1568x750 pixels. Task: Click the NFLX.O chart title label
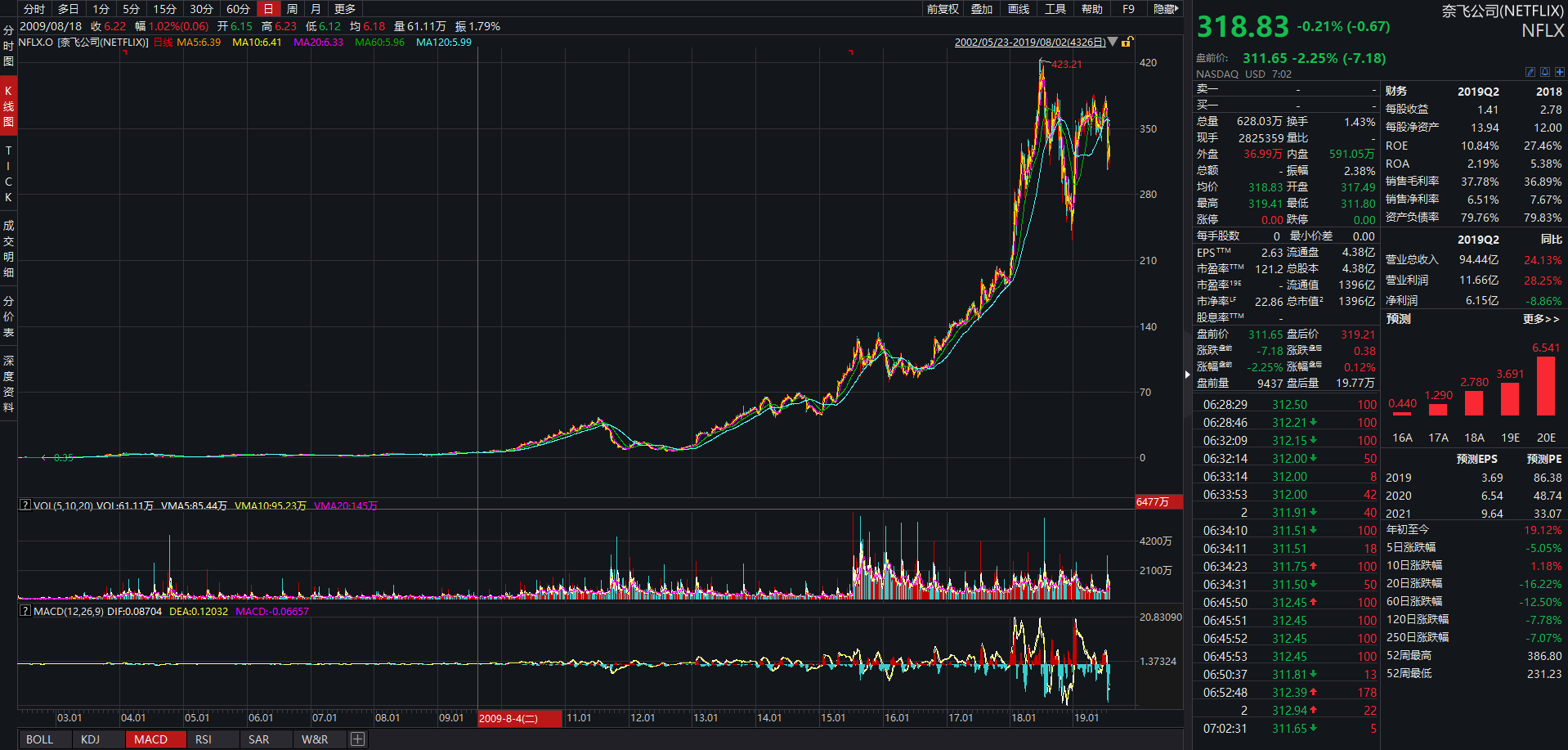click(x=83, y=42)
